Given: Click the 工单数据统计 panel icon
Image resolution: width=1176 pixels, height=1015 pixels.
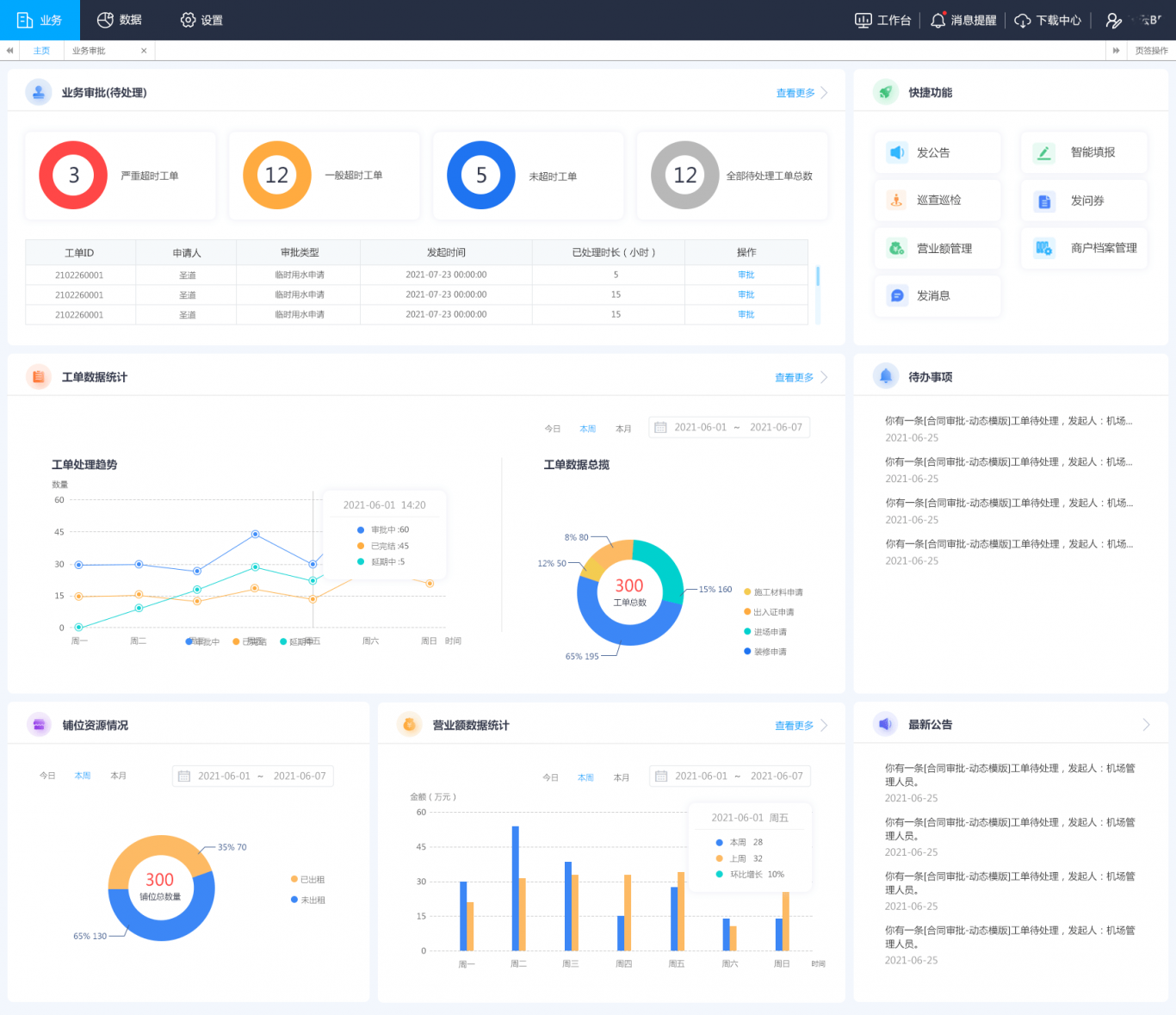Looking at the screenshot, I should tap(39, 376).
